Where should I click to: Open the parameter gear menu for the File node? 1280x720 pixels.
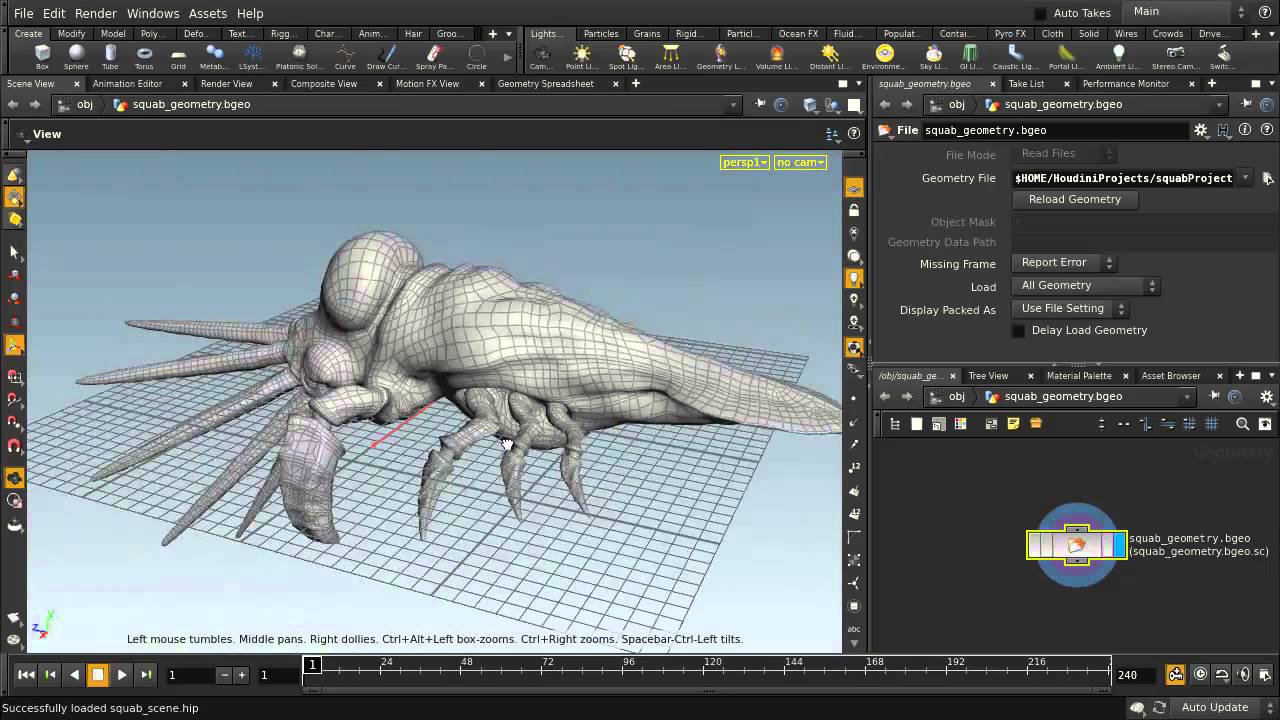[1201, 130]
